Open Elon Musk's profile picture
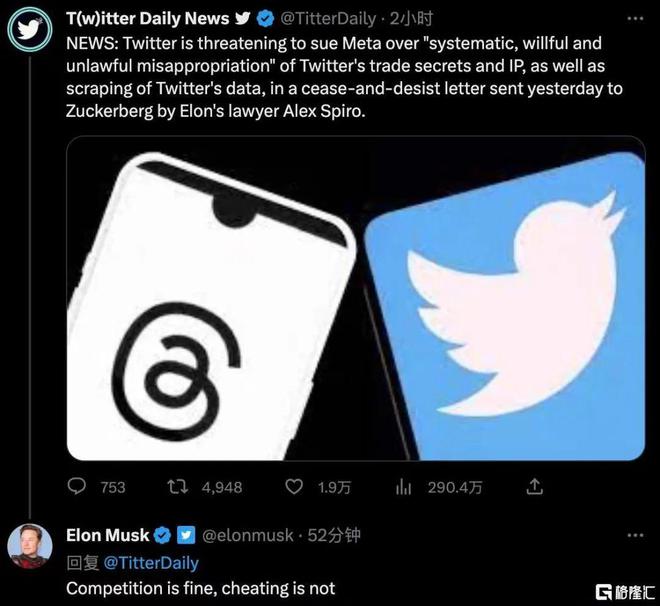660x606 pixels. click(29, 546)
